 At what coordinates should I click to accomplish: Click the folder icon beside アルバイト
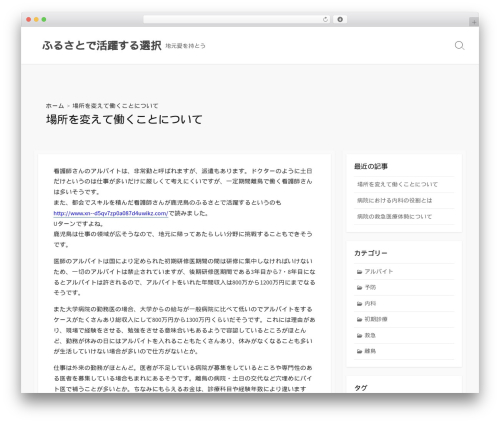[x=359, y=272]
